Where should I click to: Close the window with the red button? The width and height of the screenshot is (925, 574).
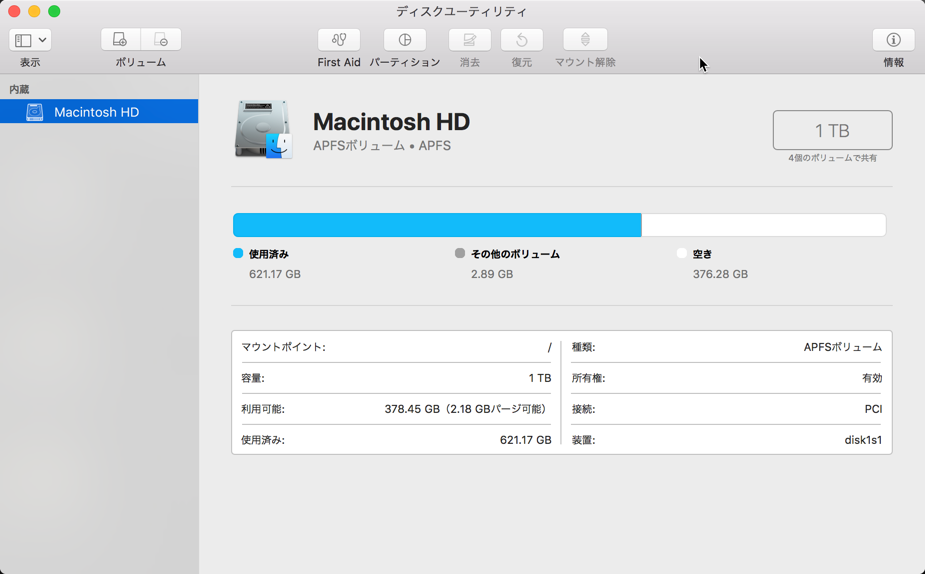tap(14, 11)
